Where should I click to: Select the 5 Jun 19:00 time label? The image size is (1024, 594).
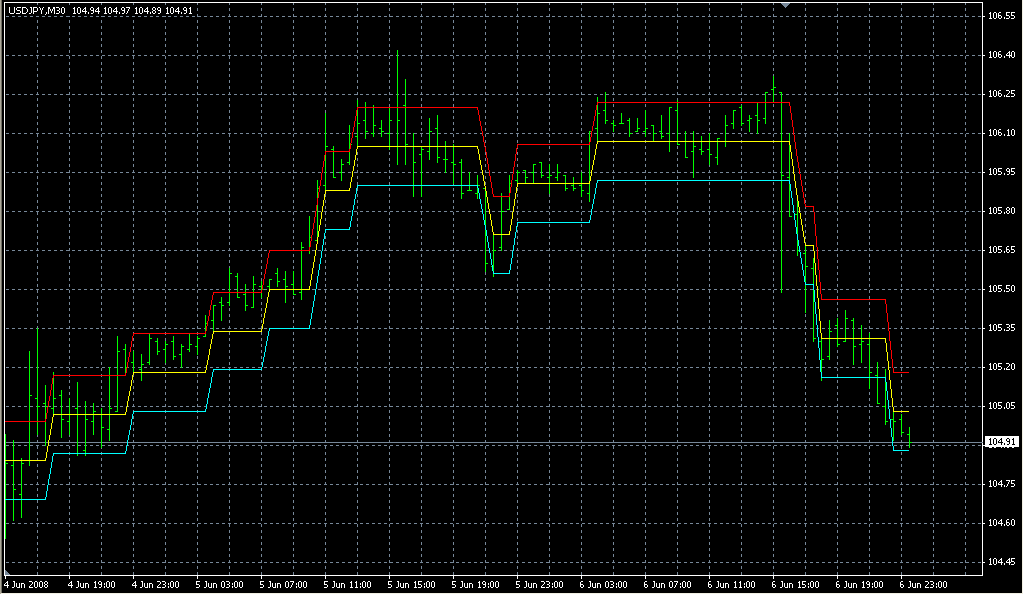point(475,583)
